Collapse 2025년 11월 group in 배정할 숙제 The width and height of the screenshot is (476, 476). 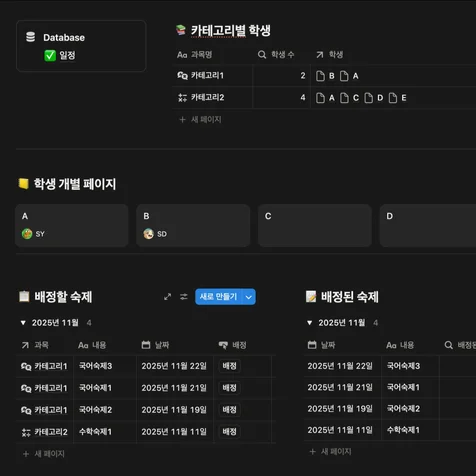tap(23, 323)
